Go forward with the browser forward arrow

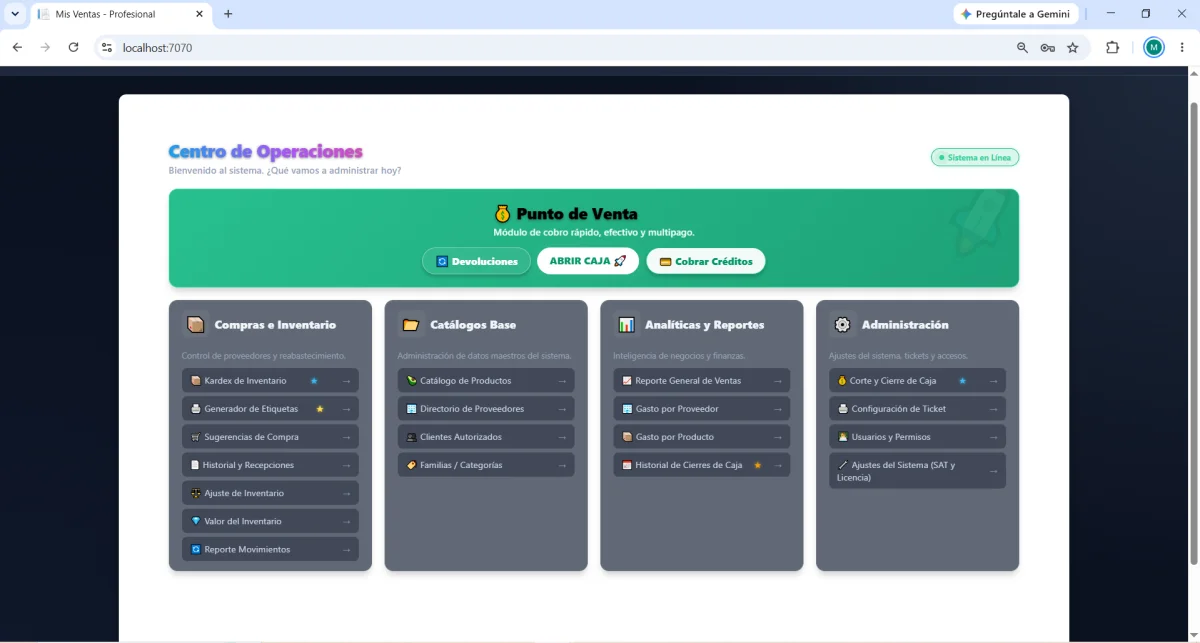coord(45,47)
